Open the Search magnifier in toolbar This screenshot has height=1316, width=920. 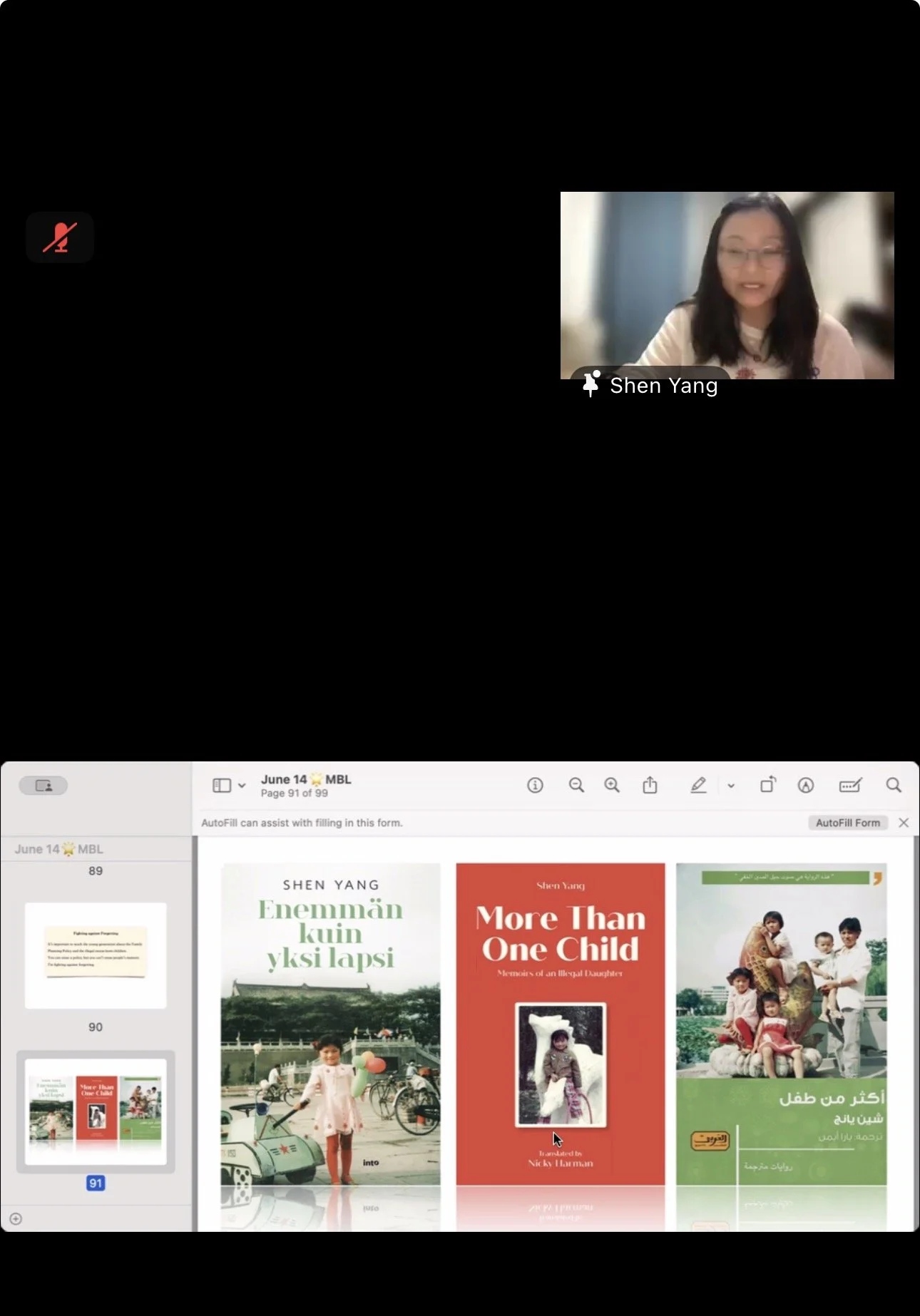pyautogui.click(x=894, y=785)
